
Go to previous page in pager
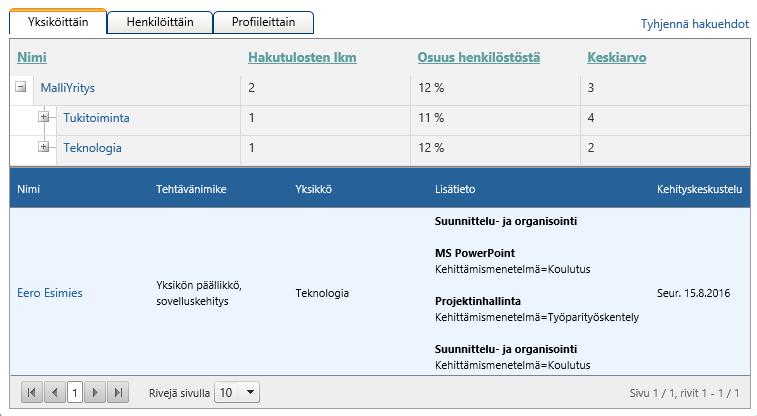click(x=55, y=392)
